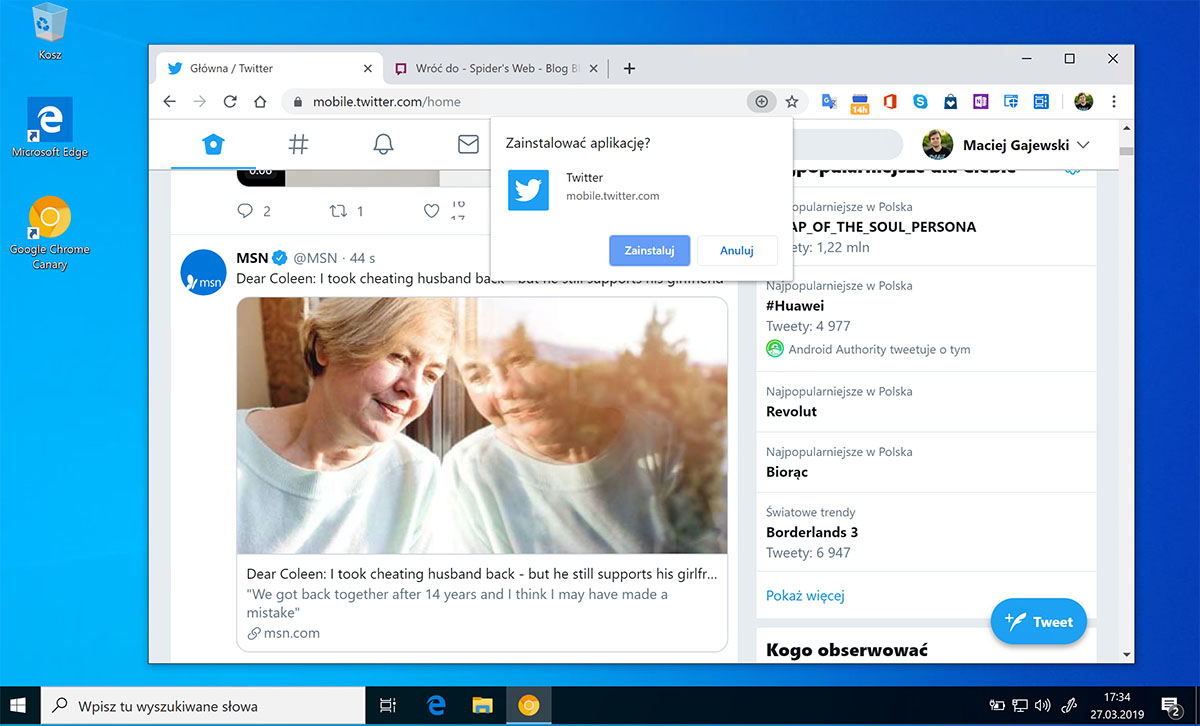Viewport: 1200px width, 726px height.
Task: Open the Action Center notifications icon
Action: (x=1172, y=706)
